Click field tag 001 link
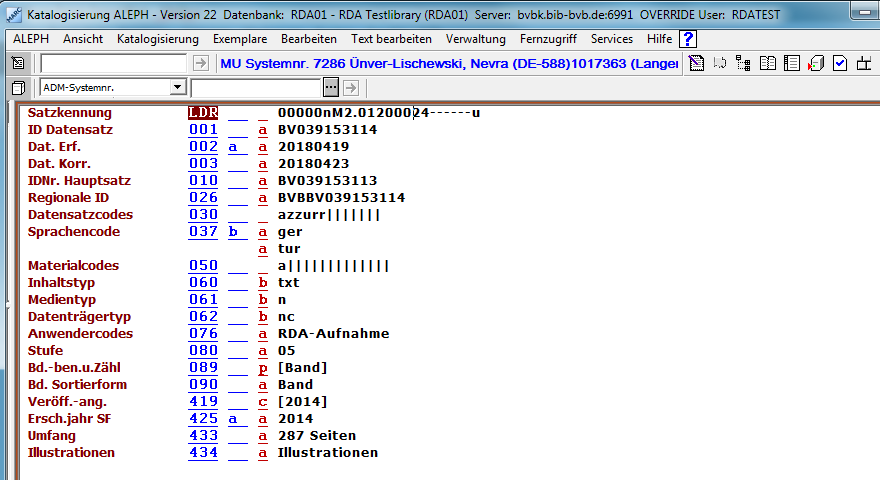 [x=203, y=130]
